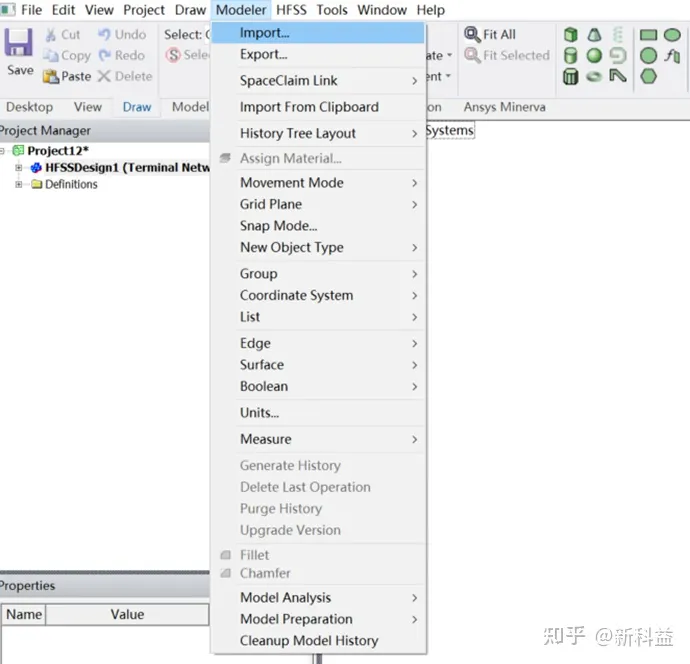The image size is (690, 664).
Task: Open the New Object Type submenu
Action: (319, 247)
